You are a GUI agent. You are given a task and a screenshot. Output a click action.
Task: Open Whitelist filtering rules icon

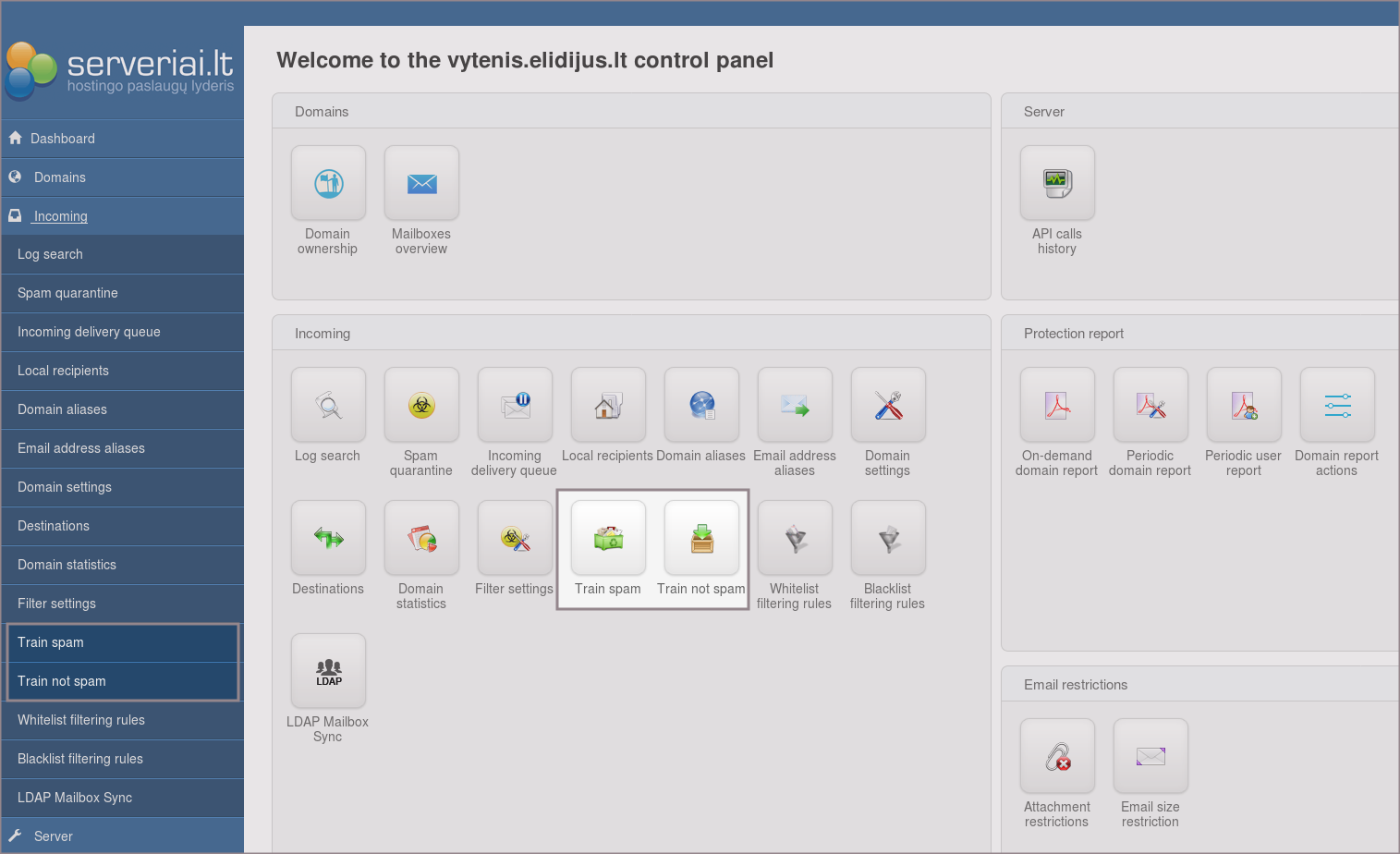click(x=795, y=538)
